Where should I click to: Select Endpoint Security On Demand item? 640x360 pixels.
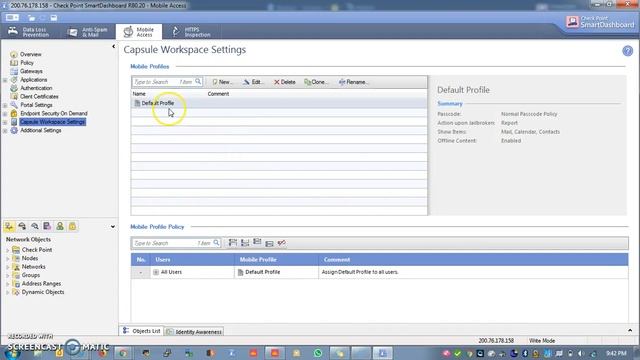point(54,113)
